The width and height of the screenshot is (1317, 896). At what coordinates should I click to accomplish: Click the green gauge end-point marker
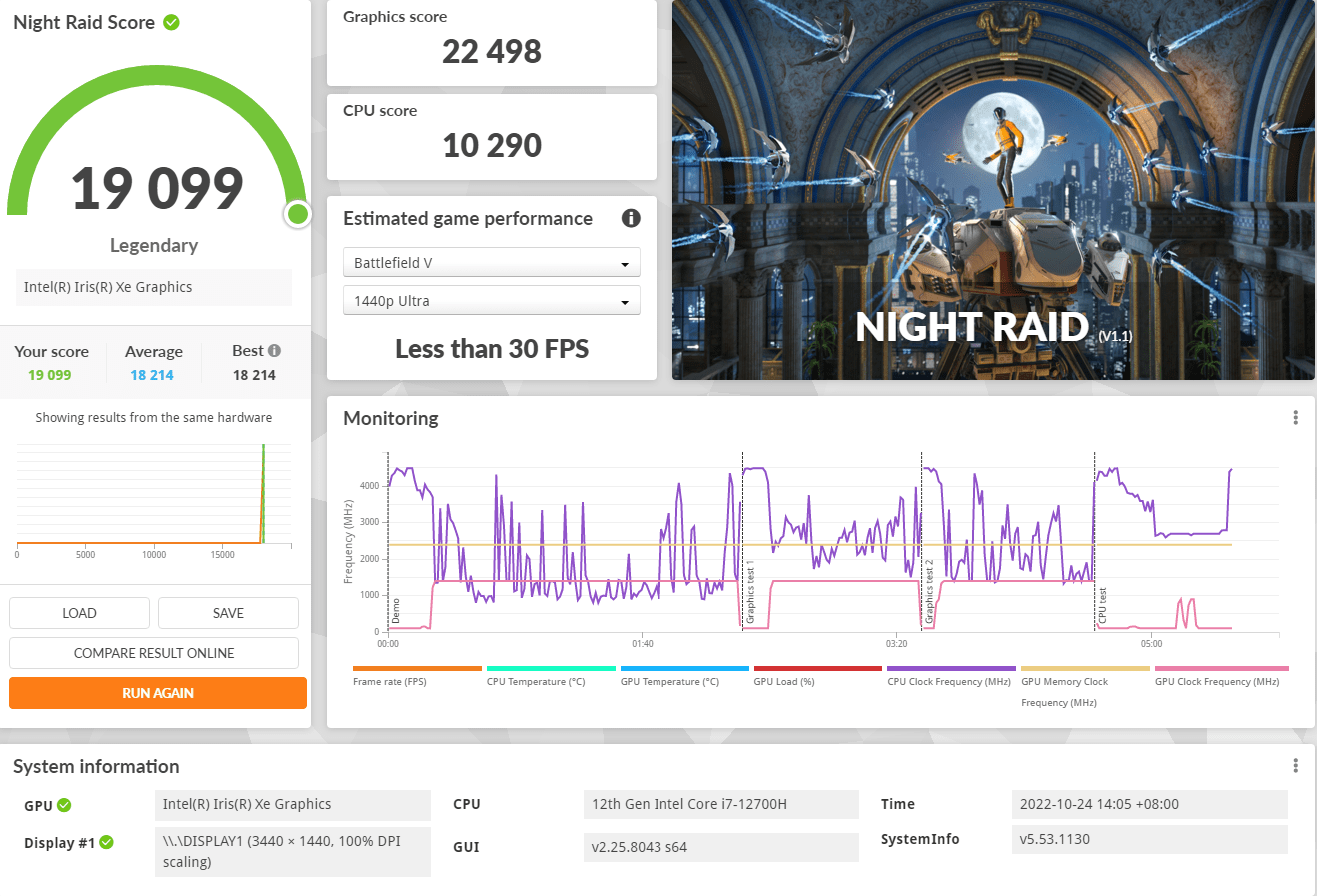(297, 213)
